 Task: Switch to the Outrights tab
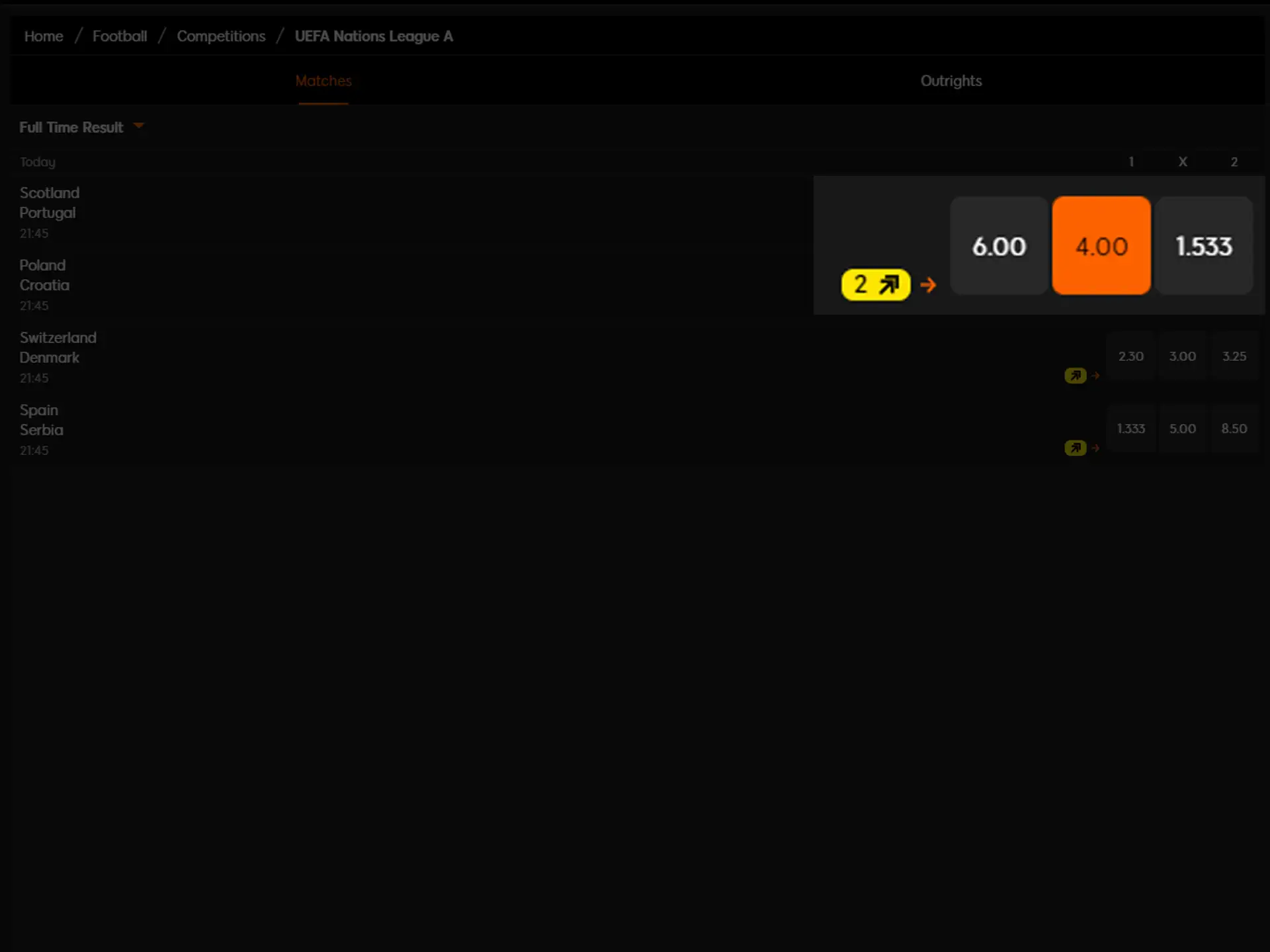951,81
